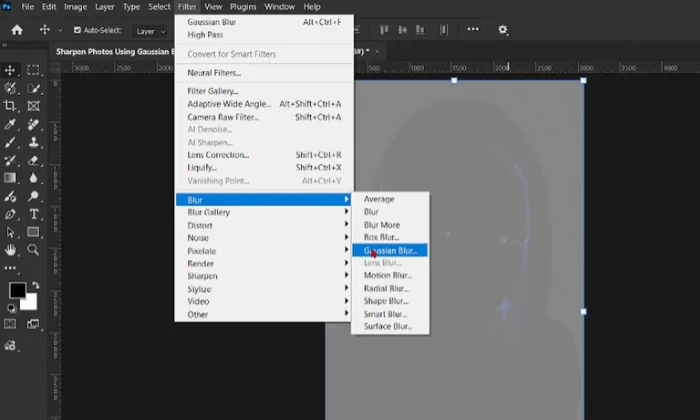Open the Edit Toolbar three-dots menu
Viewport: 700px width, 420px height.
(10, 268)
